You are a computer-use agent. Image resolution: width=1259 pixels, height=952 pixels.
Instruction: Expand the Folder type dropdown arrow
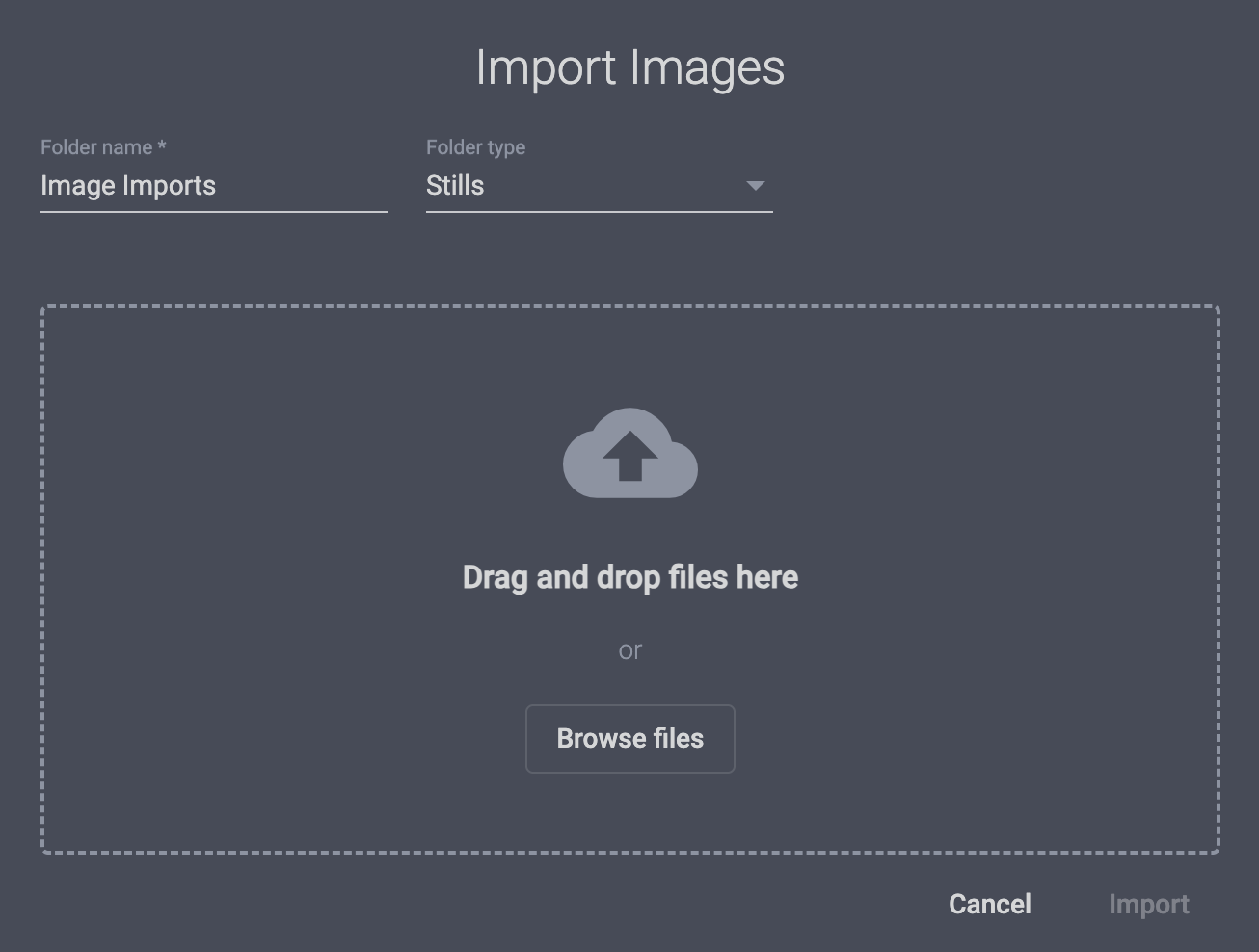pyautogui.click(x=756, y=186)
